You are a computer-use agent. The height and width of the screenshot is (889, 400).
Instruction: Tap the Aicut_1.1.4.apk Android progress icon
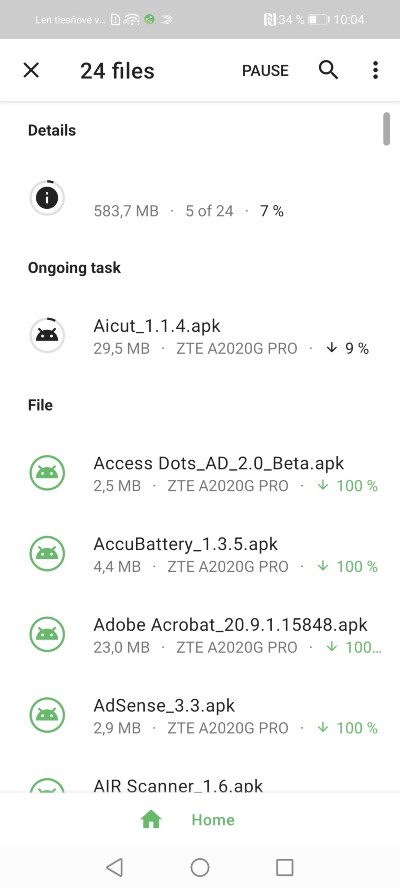[47, 335]
